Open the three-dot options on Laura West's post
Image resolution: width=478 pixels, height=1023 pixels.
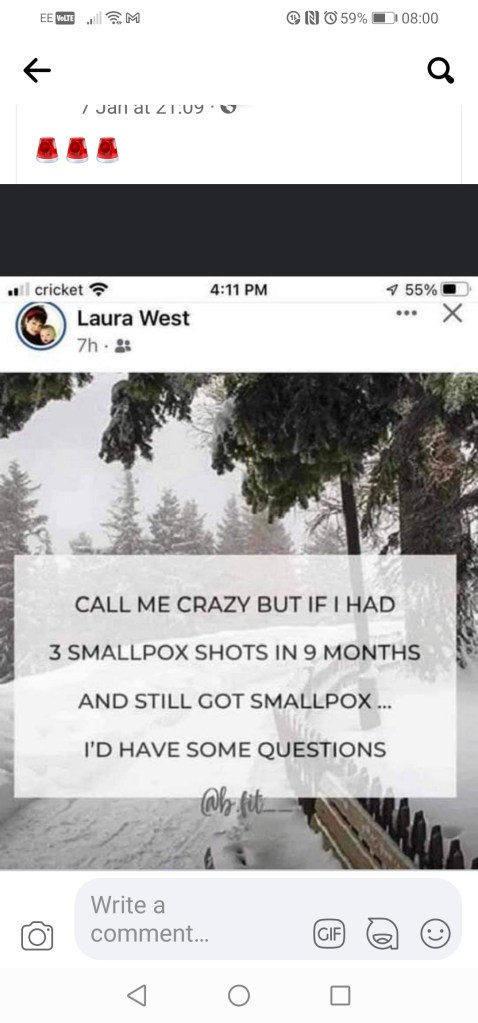[406, 314]
